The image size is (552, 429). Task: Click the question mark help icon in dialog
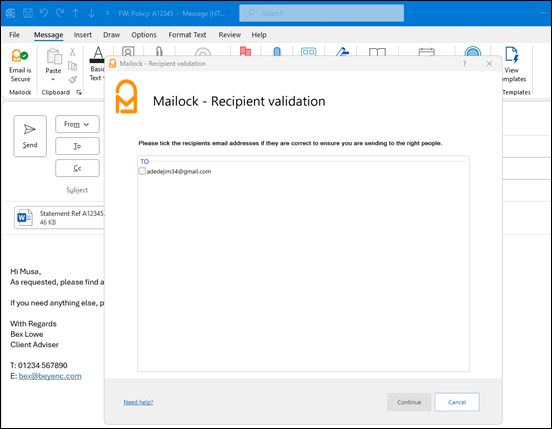click(464, 64)
